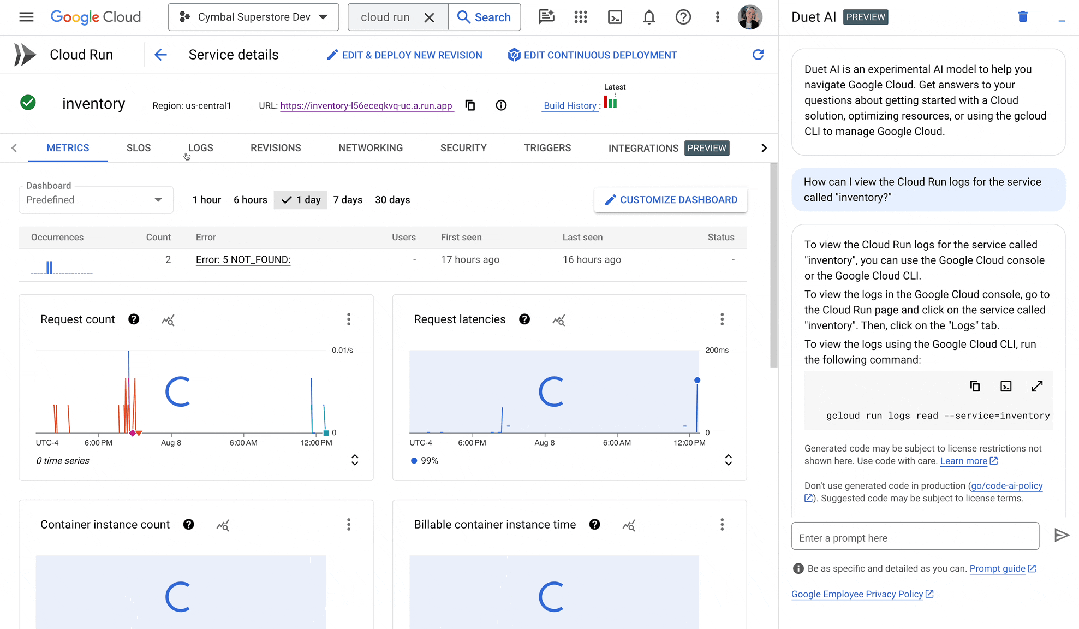Select the 30 days time range
Viewport: 1079px width, 629px height.
click(392, 200)
